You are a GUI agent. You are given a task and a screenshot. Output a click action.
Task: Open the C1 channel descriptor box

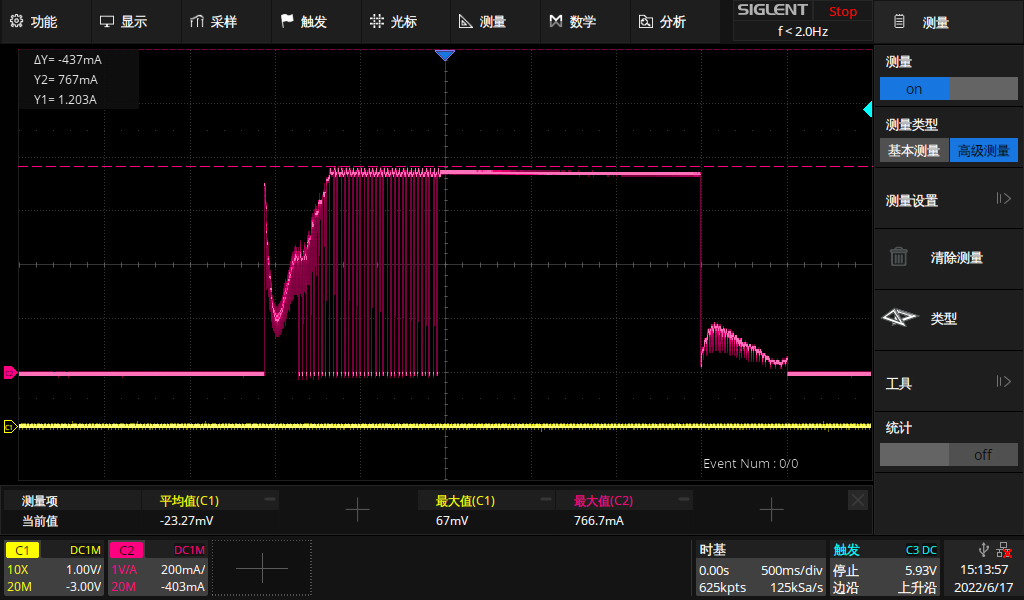54,567
